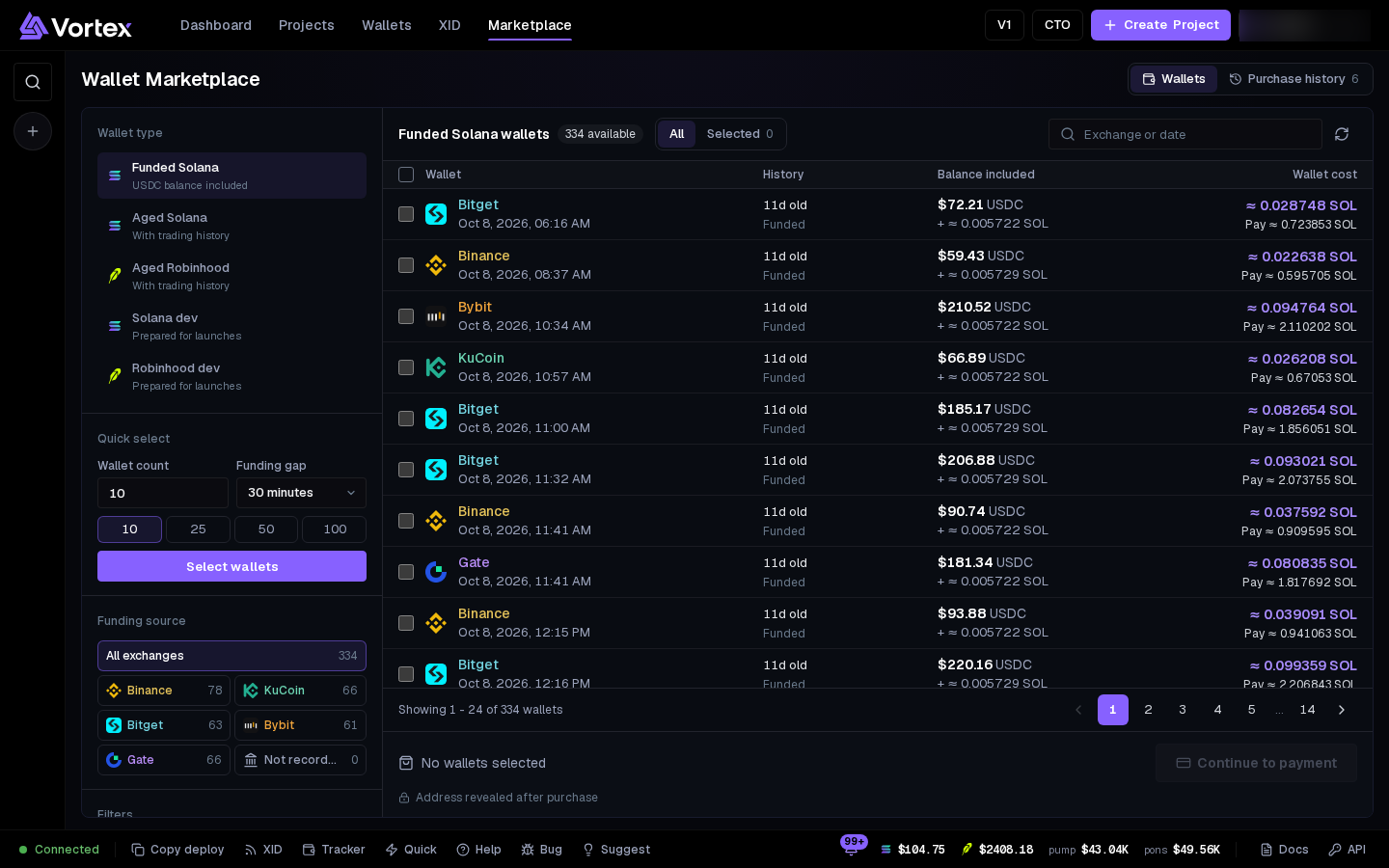
Task: Open the CTO mode button
Action: click(x=1057, y=25)
